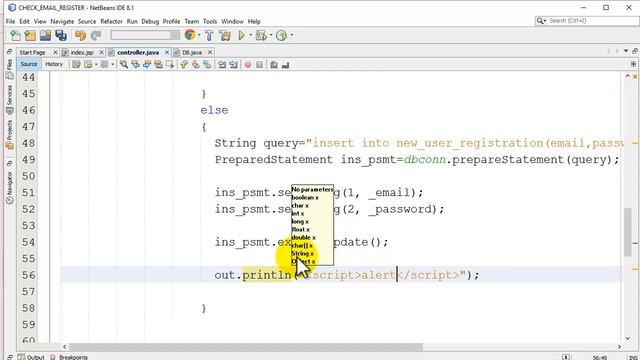Click Find Next Occurrence icon
The height and width of the screenshot is (360, 640).
147,64
